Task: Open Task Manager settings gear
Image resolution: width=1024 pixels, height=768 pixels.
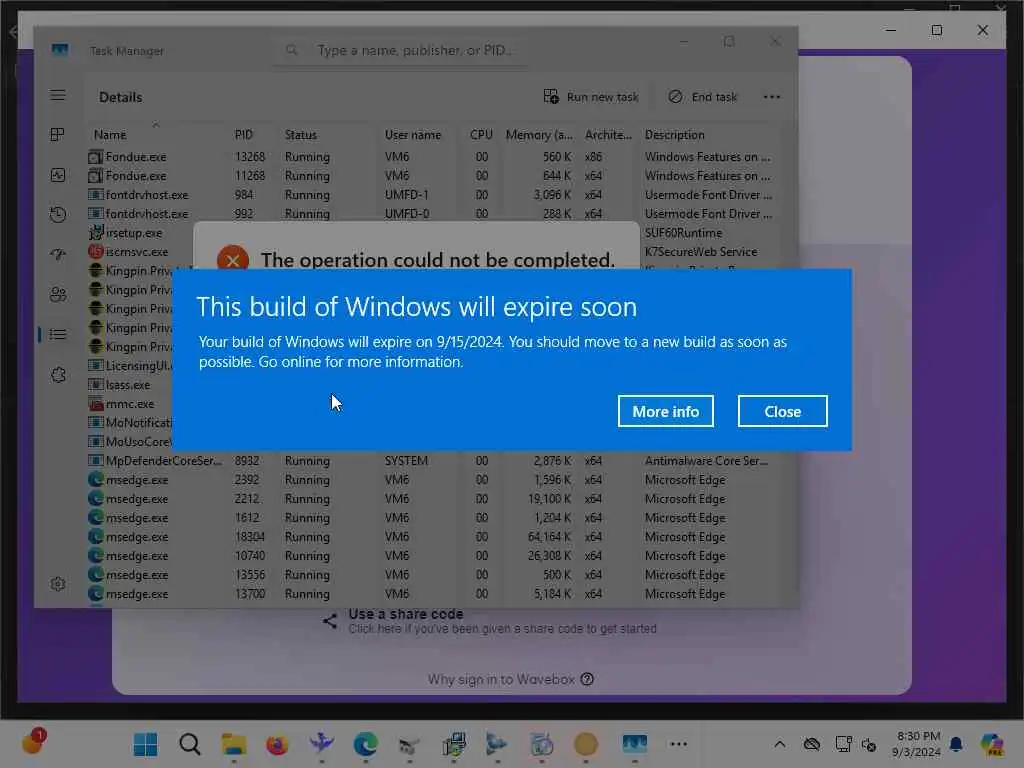Action: coord(57,584)
